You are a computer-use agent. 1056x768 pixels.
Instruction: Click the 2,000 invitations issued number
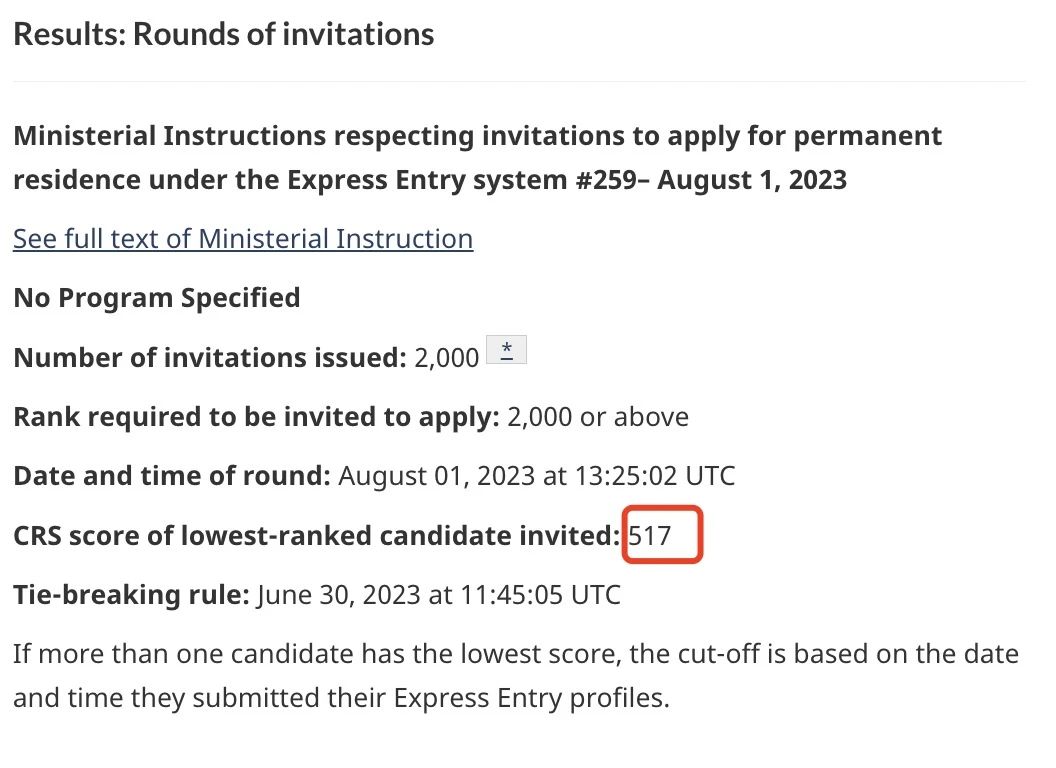pyautogui.click(x=447, y=358)
